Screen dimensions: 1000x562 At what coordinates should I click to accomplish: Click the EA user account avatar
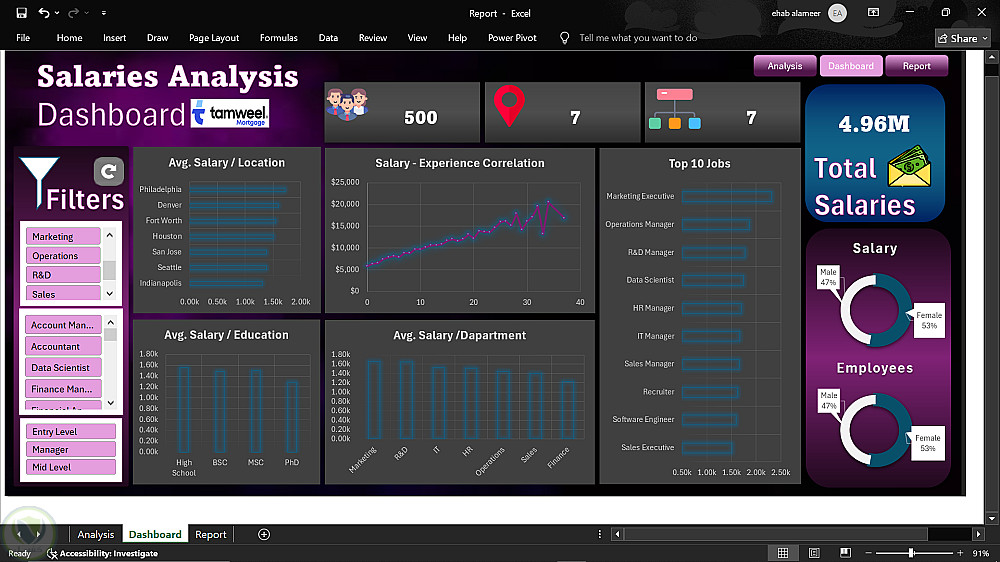click(837, 13)
